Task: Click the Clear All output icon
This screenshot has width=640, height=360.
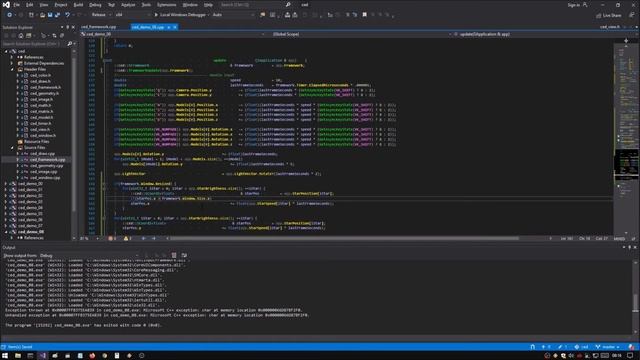Action: [x=174, y=256]
